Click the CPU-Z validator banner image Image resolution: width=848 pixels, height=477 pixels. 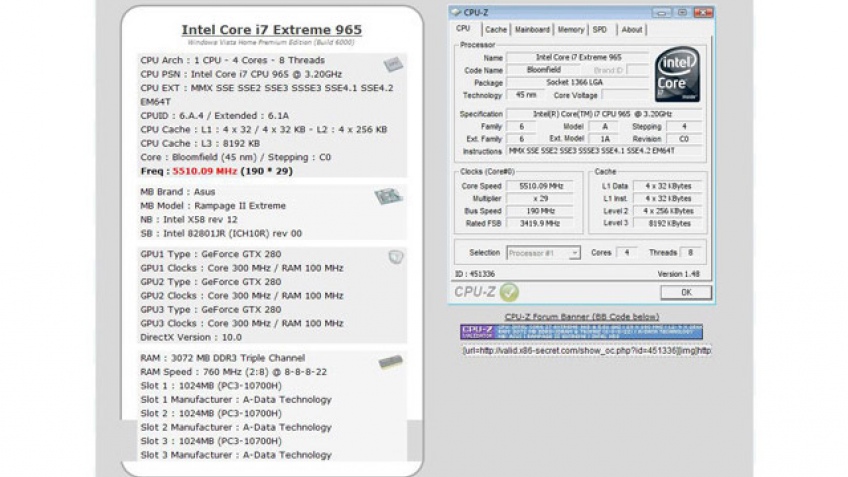(x=581, y=332)
